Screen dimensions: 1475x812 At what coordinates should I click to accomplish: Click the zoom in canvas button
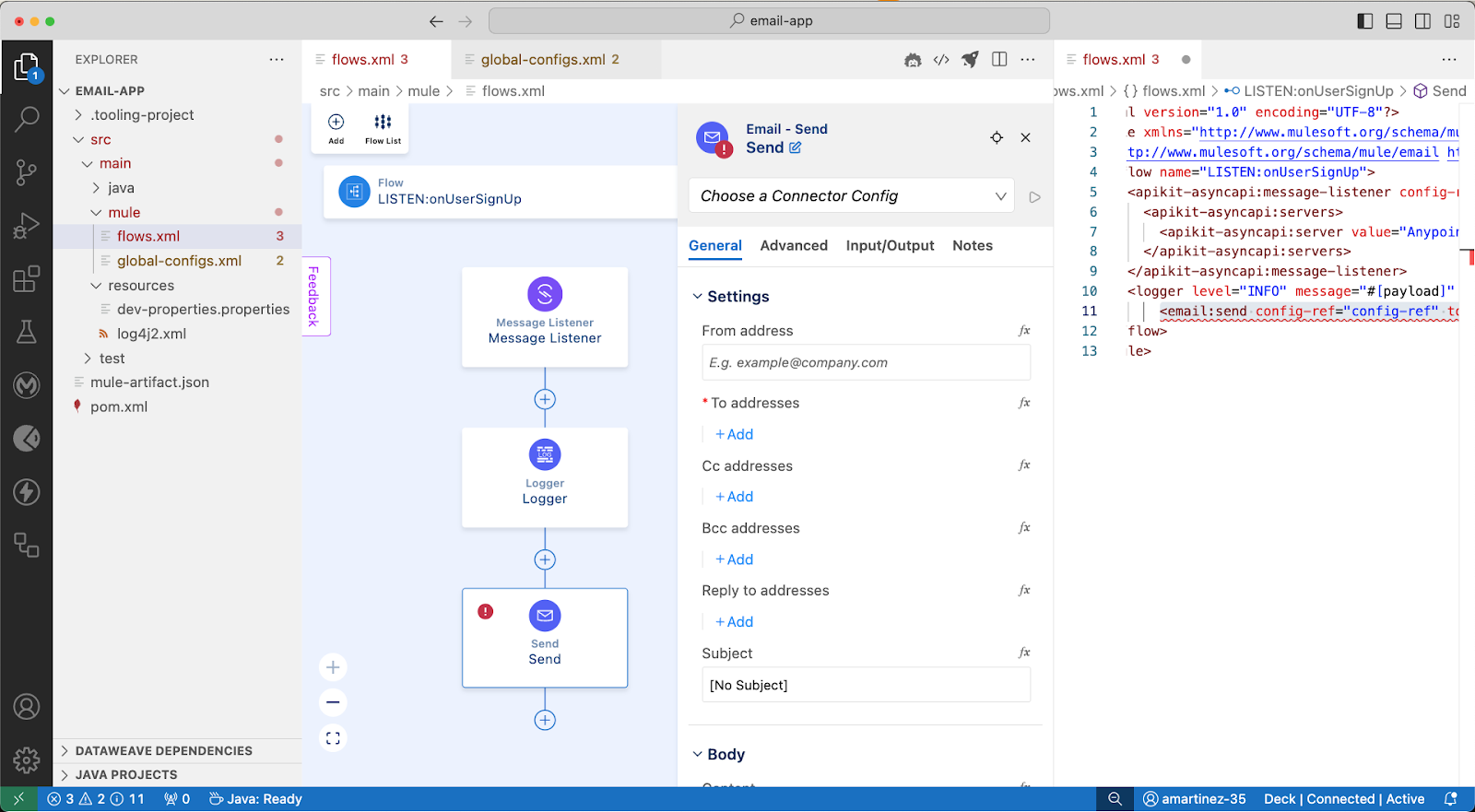(x=333, y=667)
